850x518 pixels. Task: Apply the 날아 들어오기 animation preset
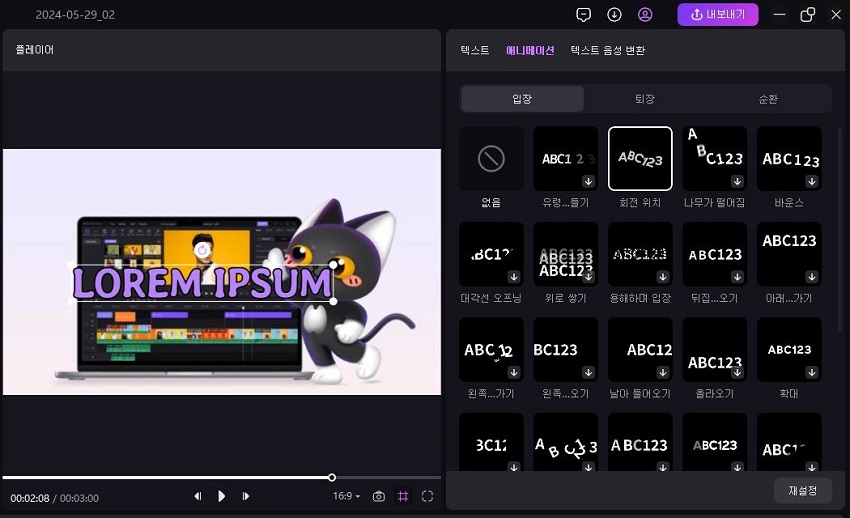pyautogui.click(x=640, y=349)
